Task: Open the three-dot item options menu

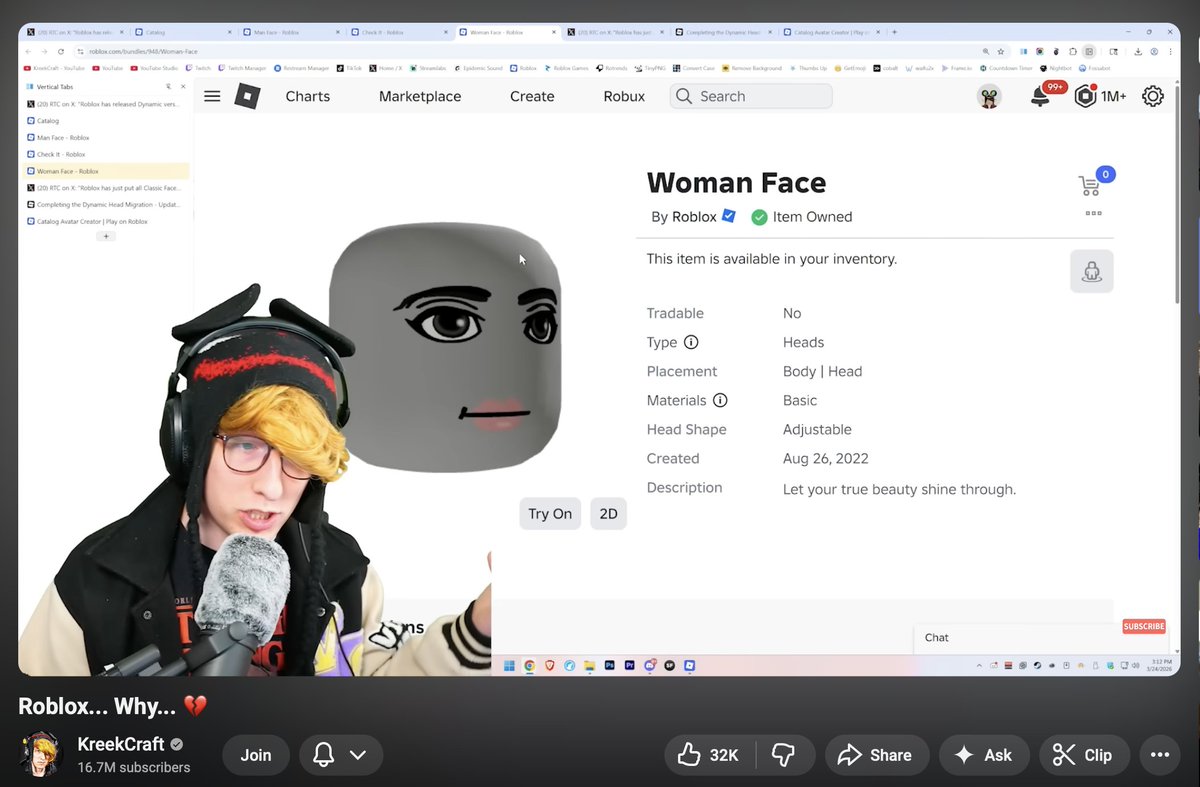Action: coord(1093,213)
